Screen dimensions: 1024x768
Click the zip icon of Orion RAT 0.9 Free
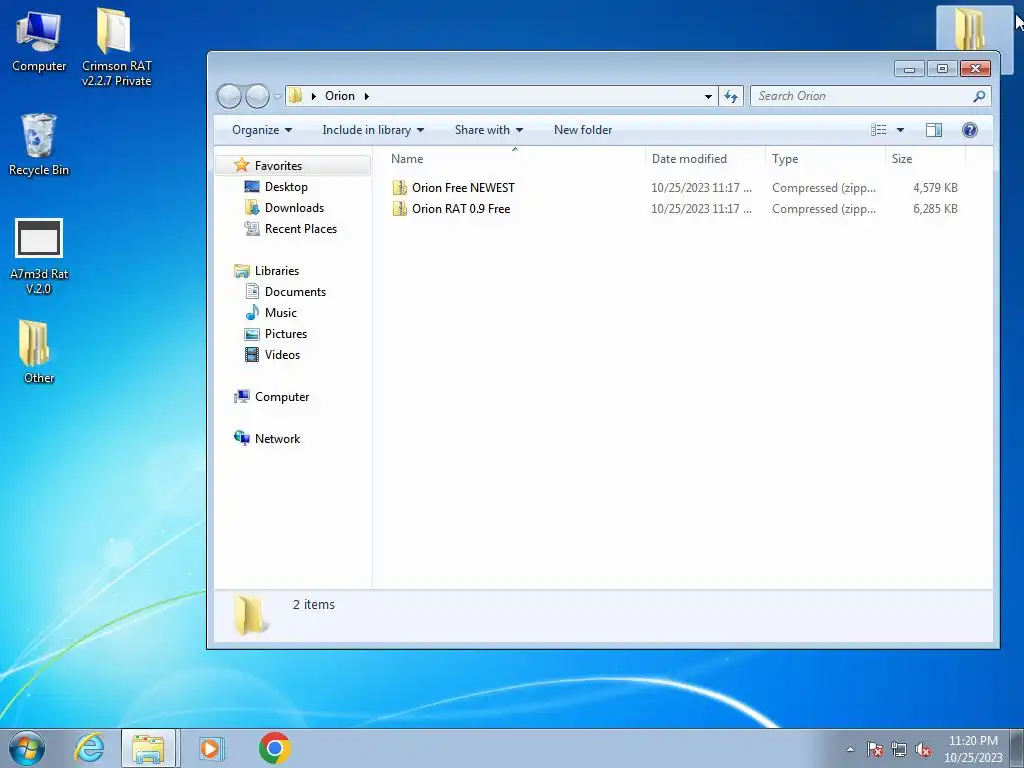[x=400, y=209]
